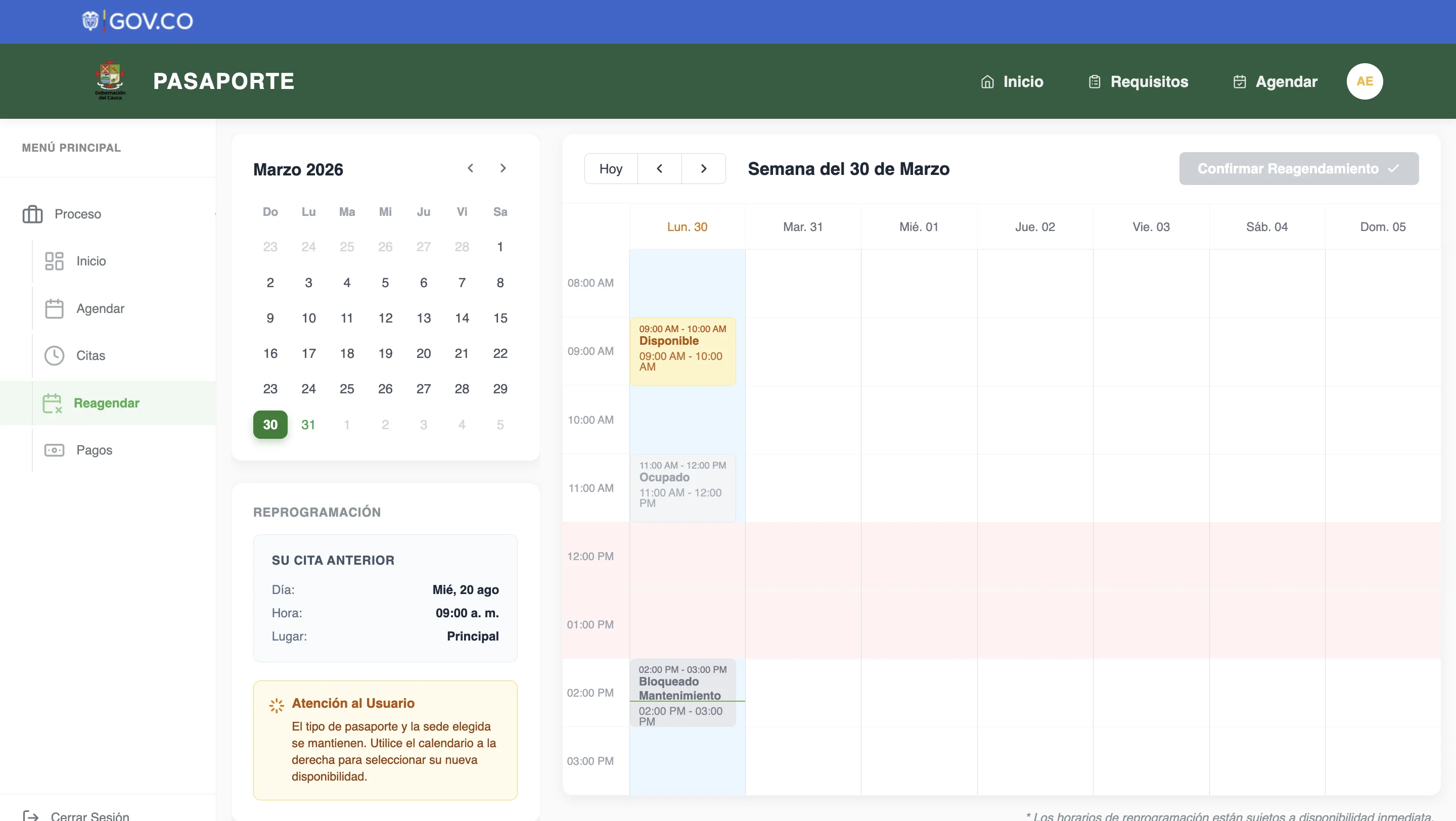Click the Inicio grid icon in sidebar

pos(54,261)
